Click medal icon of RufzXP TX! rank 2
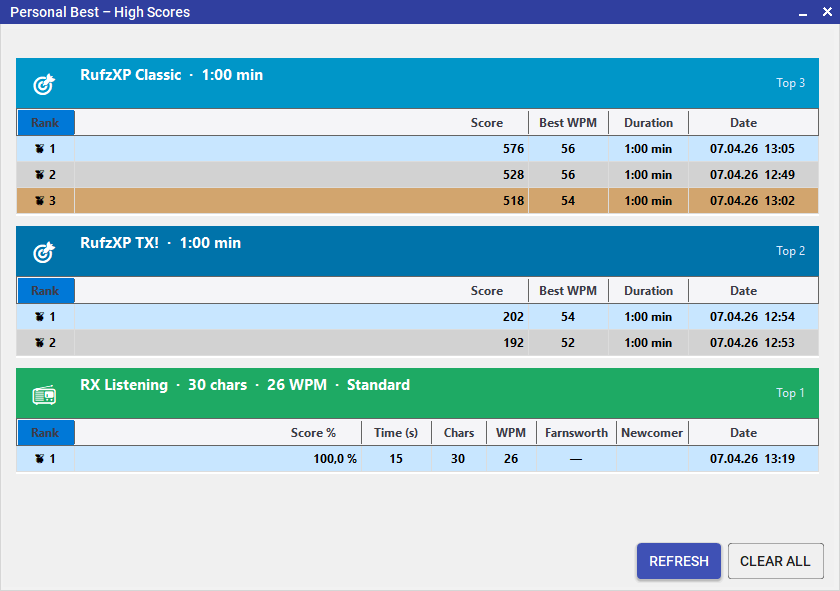Image resolution: width=840 pixels, height=591 pixels. point(39,343)
